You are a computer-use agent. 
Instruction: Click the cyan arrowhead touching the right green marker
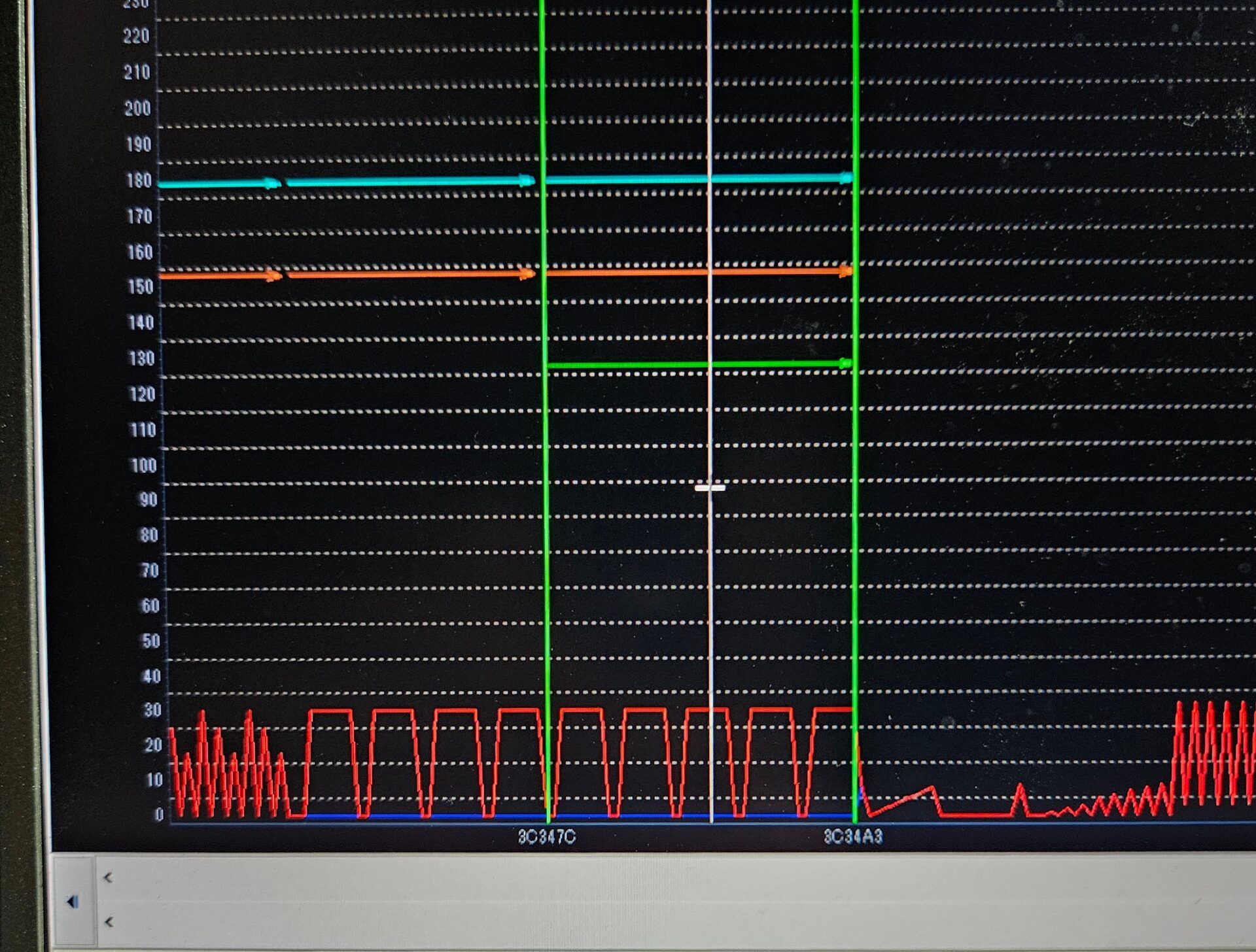[846, 177]
